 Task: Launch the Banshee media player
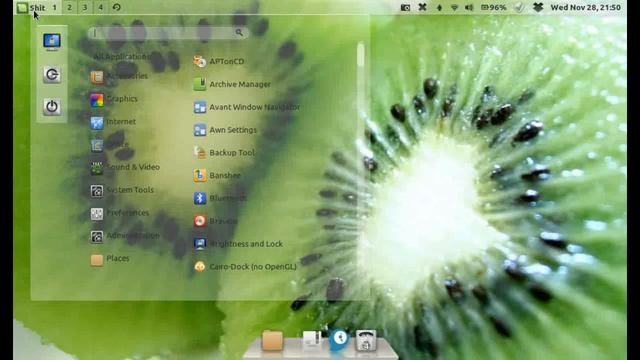(x=217, y=176)
